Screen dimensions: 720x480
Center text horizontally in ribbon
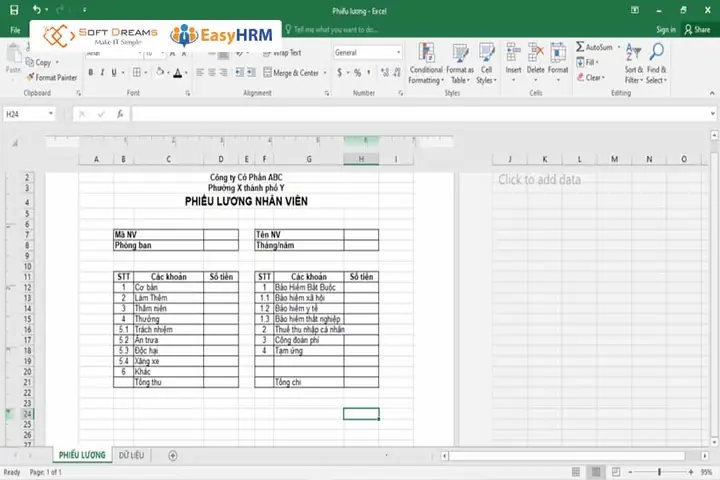pyautogui.click(x=212, y=72)
